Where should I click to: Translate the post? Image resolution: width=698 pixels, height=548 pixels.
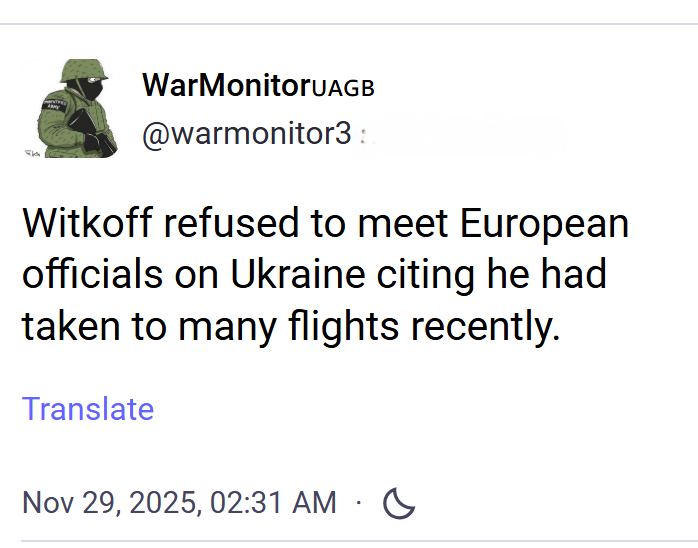88,409
